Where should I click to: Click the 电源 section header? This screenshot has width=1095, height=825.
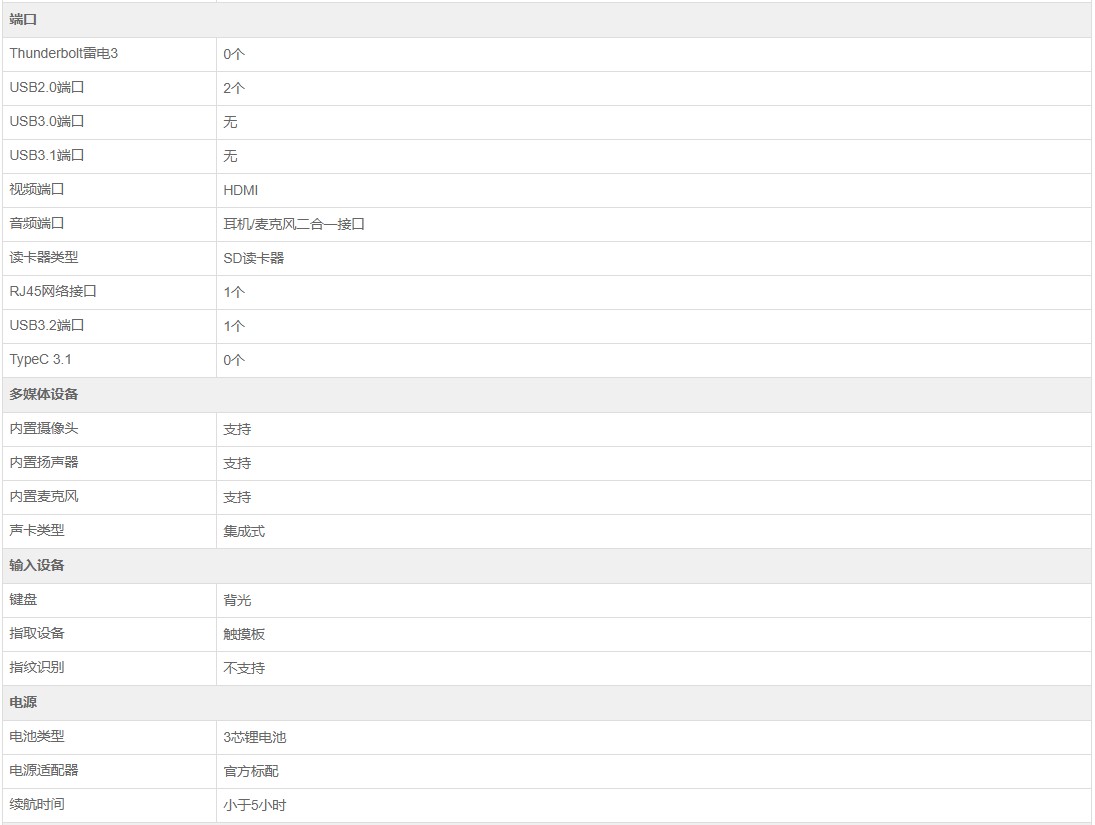[23, 702]
